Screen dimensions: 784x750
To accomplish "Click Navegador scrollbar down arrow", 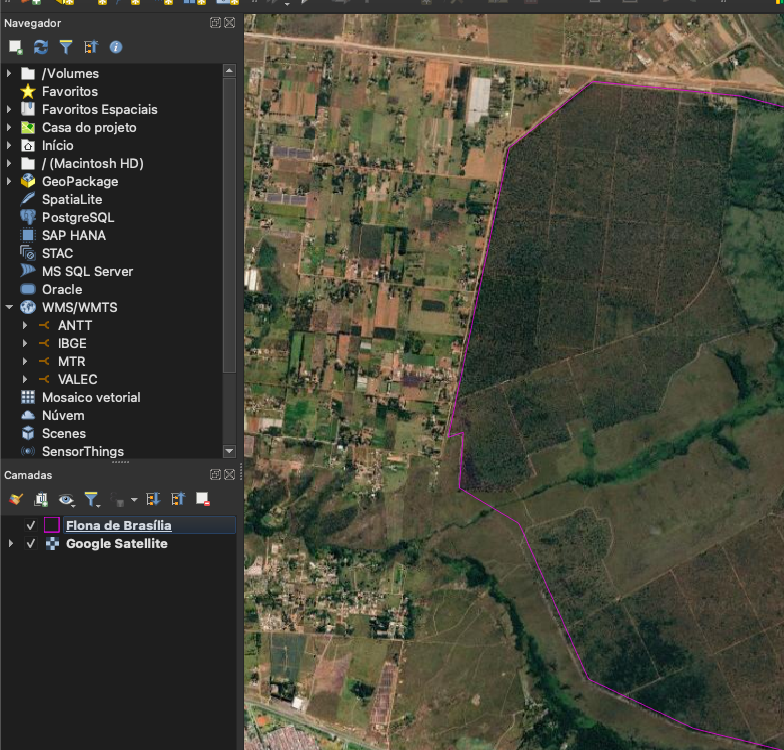I will pos(229,451).
